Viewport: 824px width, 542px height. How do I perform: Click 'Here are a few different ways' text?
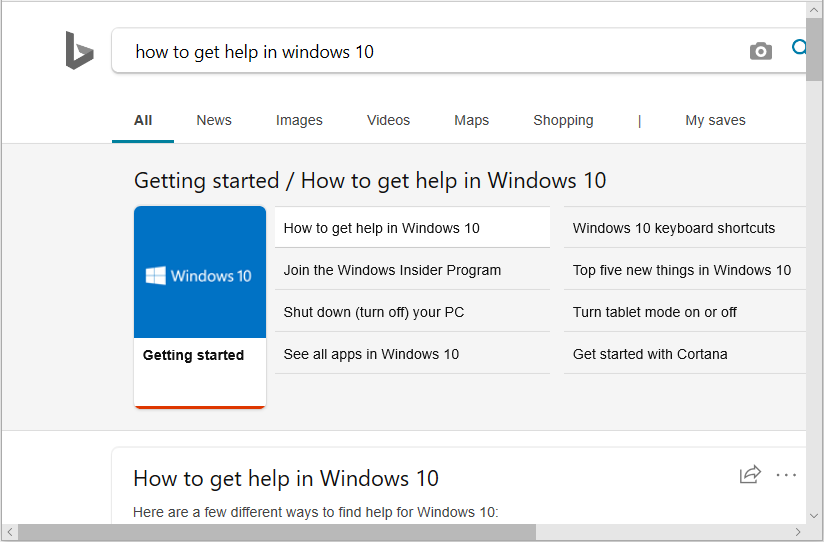coord(315,512)
